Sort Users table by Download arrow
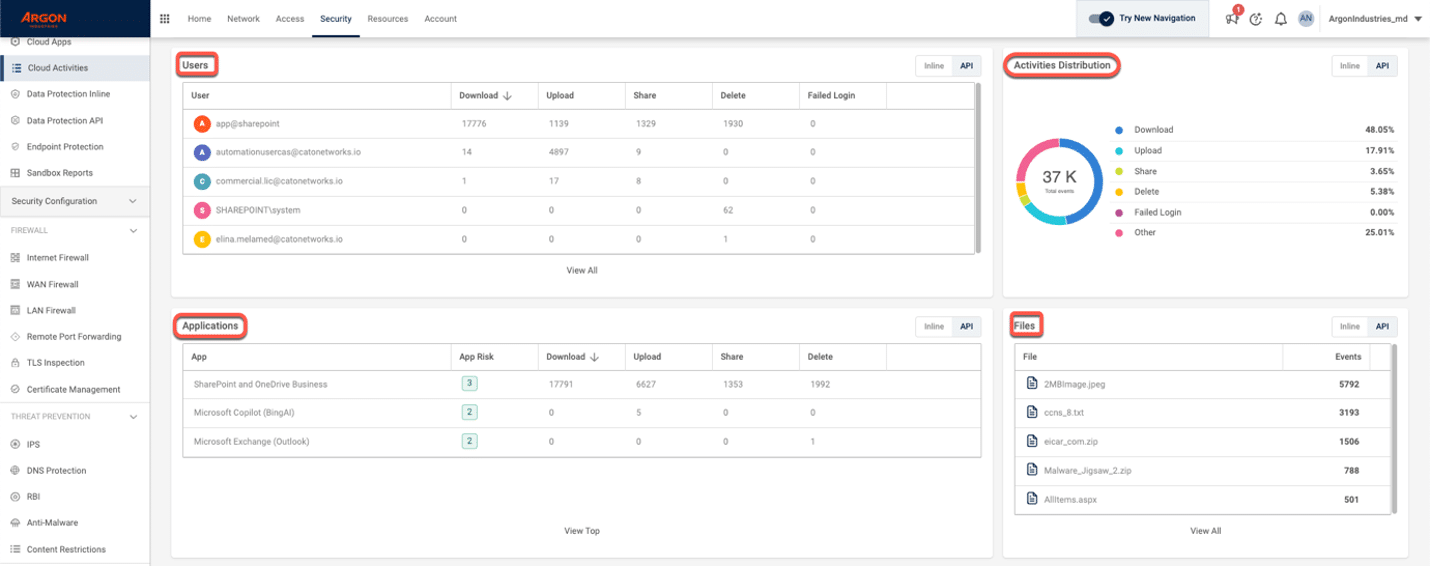This screenshot has width=1430, height=571. pos(507,96)
